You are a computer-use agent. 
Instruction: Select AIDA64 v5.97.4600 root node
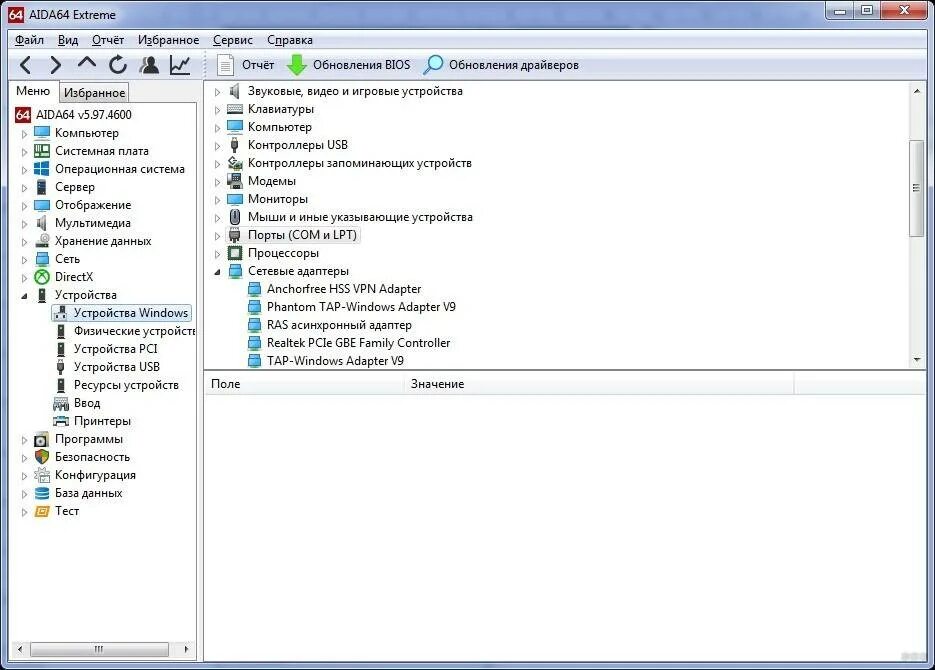83,114
